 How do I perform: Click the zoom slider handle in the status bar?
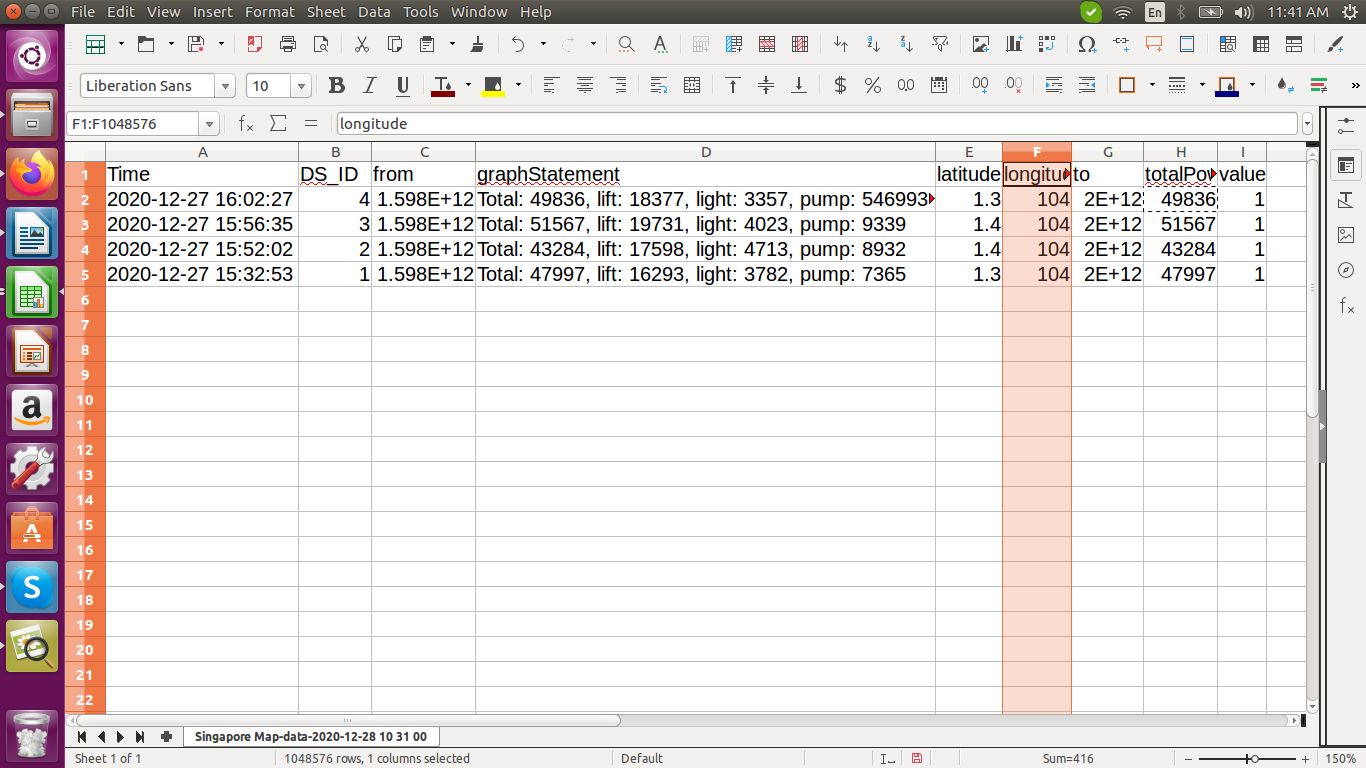pos(1253,759)
